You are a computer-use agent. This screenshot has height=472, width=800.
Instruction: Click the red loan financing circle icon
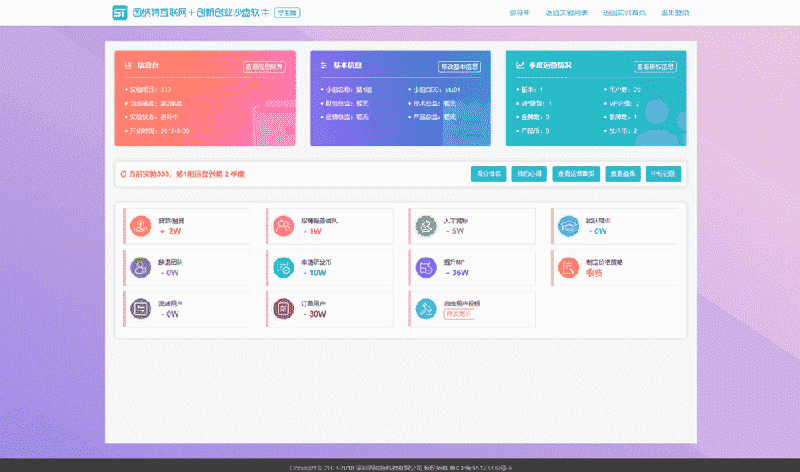point(140,226)
